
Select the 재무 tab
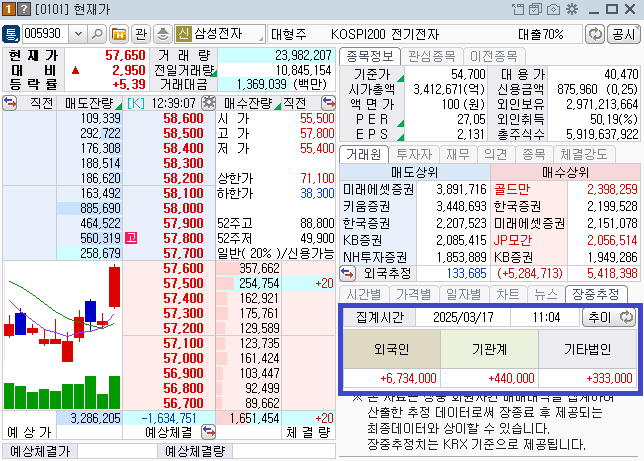458,154
